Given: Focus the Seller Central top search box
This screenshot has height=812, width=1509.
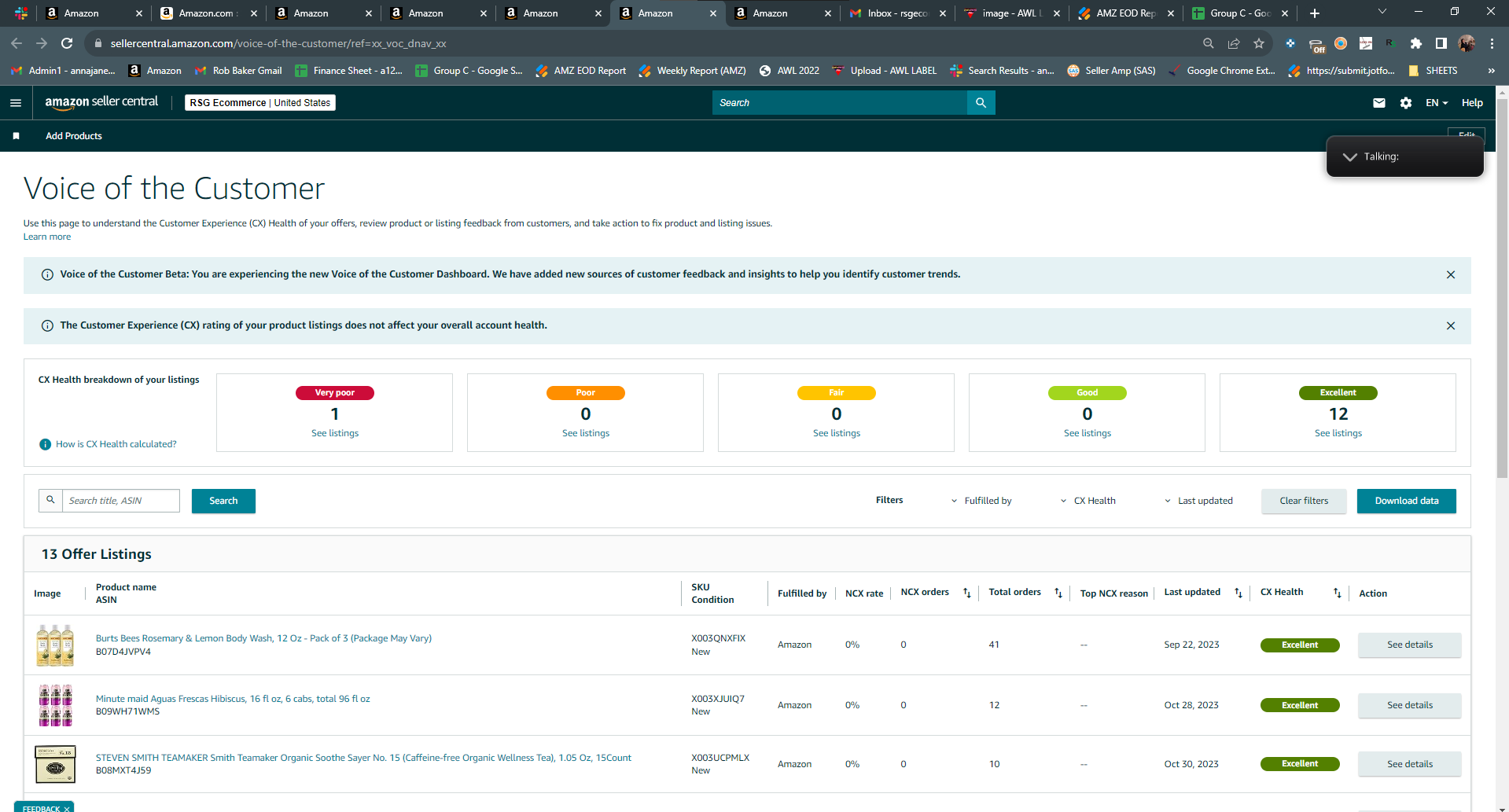Looking at the screenshot, I should click(x=839, y=103).
